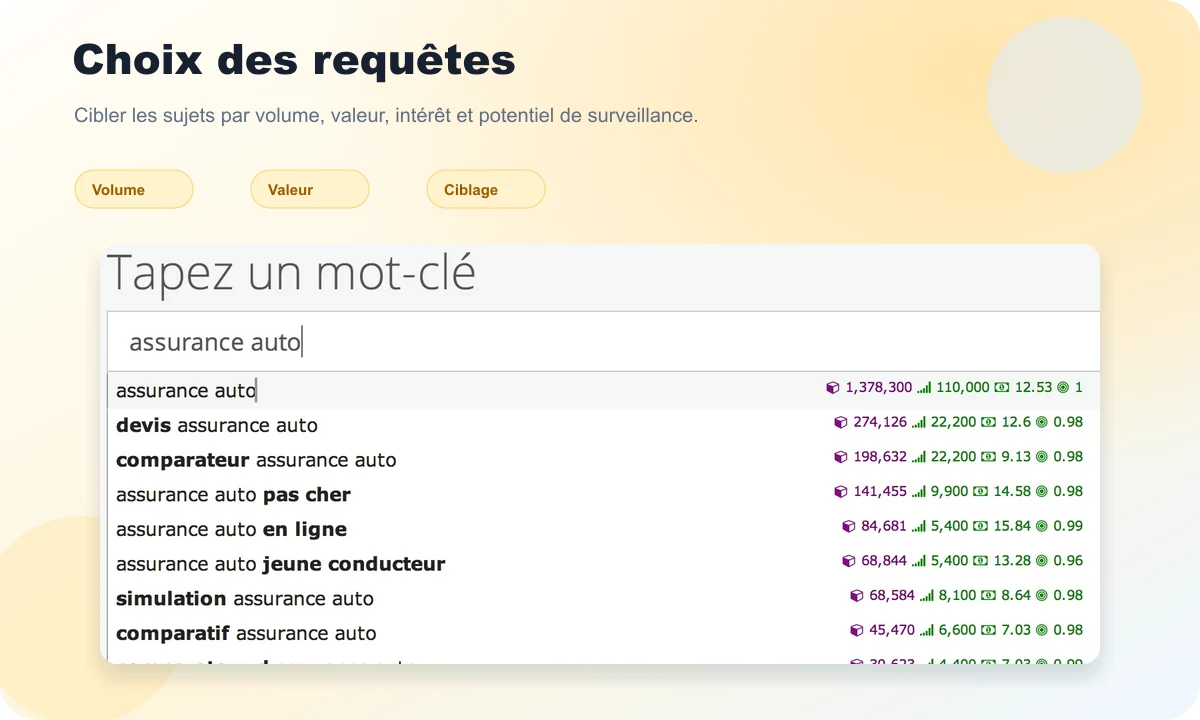Click the value 198,632
Screen dimensions: 1200x720
coord(880,457)
